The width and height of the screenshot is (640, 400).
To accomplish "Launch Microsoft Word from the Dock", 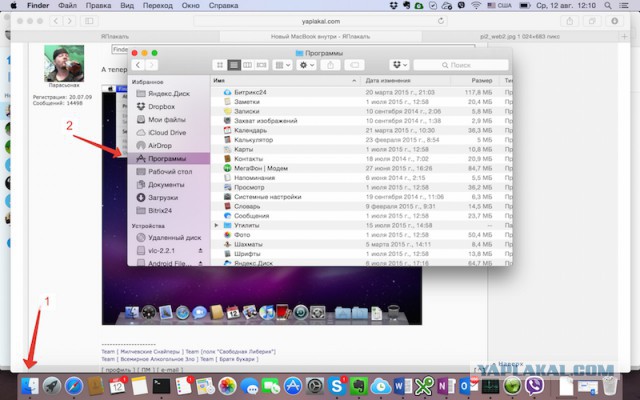I will click(402, 386).
